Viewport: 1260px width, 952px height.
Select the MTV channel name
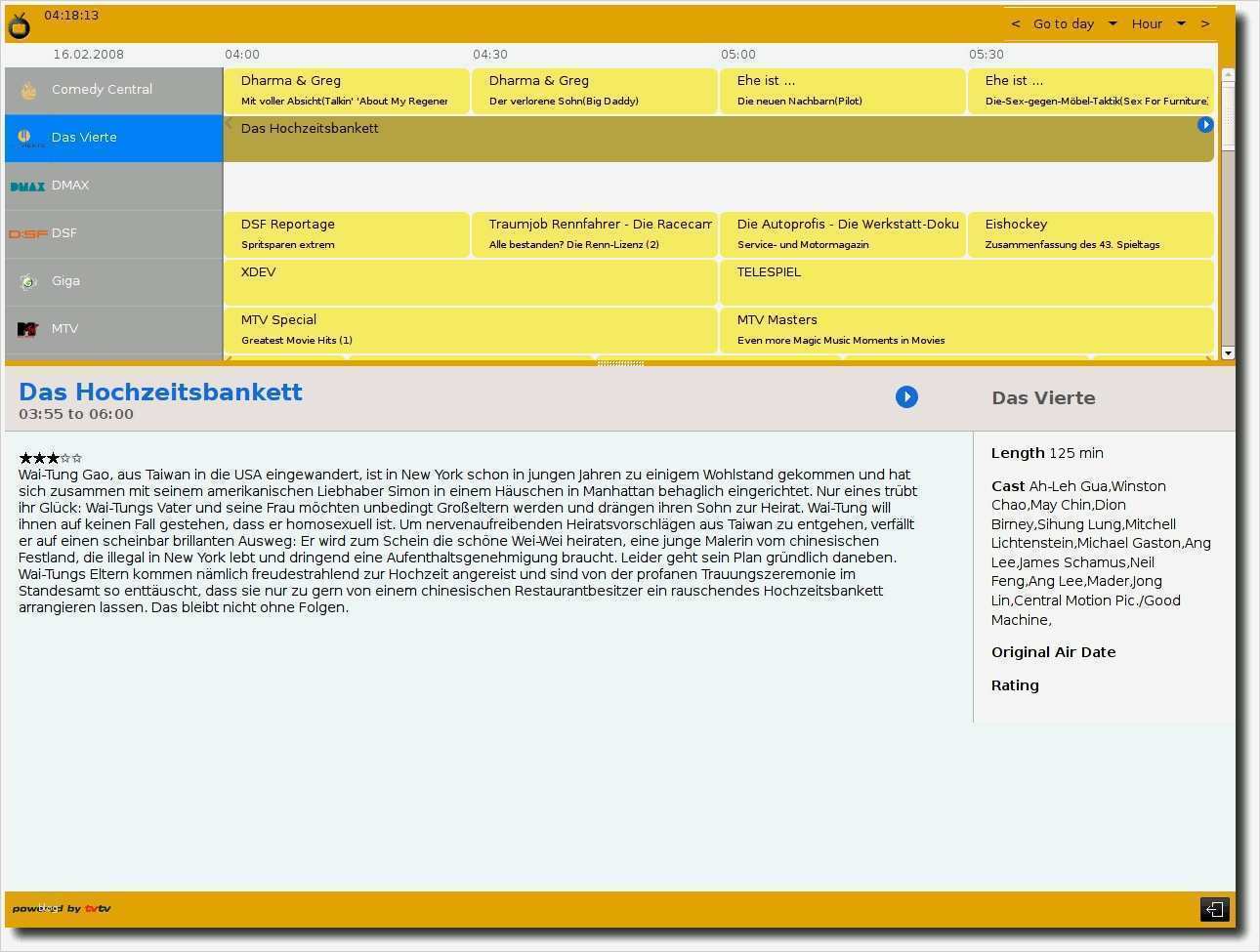point(64,328)
